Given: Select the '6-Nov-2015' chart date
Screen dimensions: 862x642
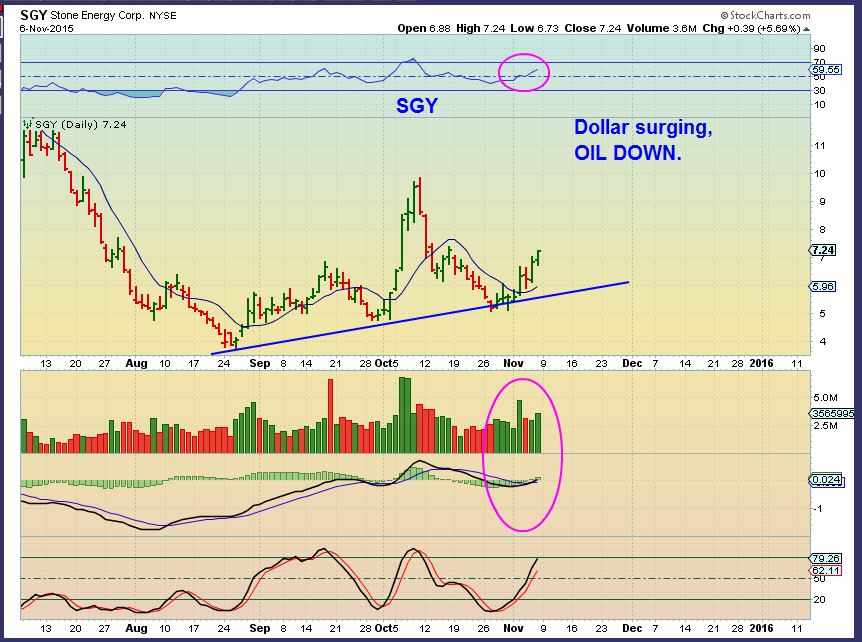Looking at the screenshot, I should point(47,29).
